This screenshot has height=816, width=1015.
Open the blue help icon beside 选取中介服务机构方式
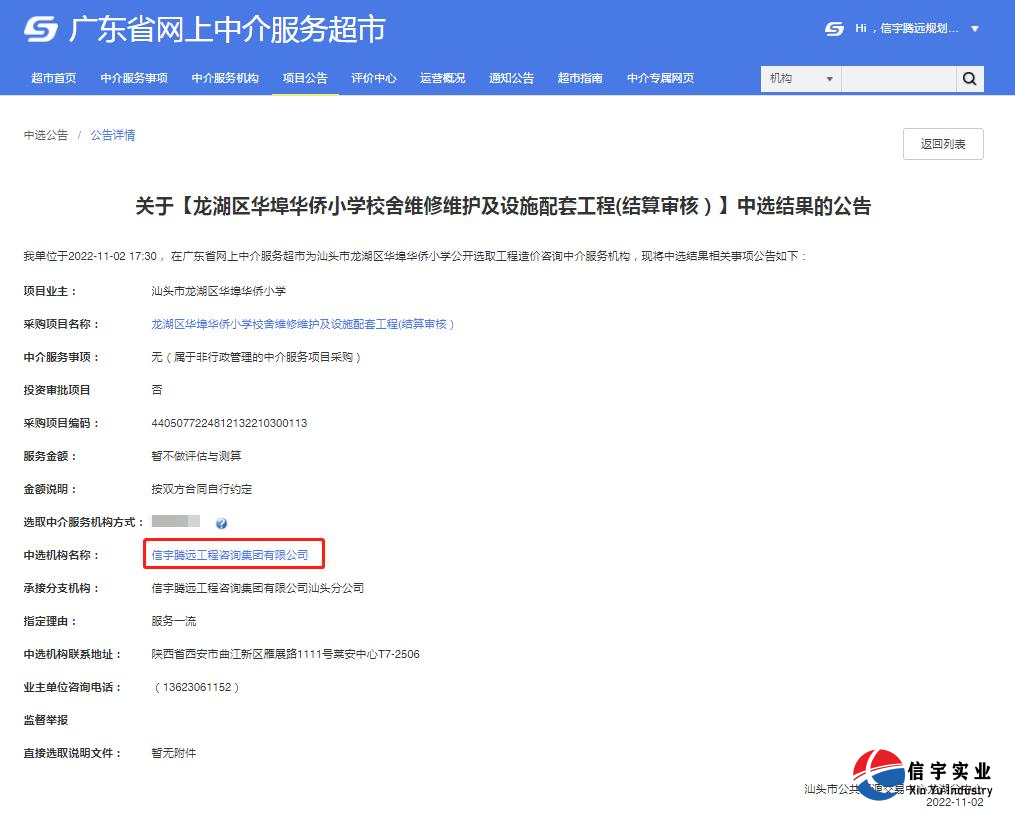[x=222, y=522]
